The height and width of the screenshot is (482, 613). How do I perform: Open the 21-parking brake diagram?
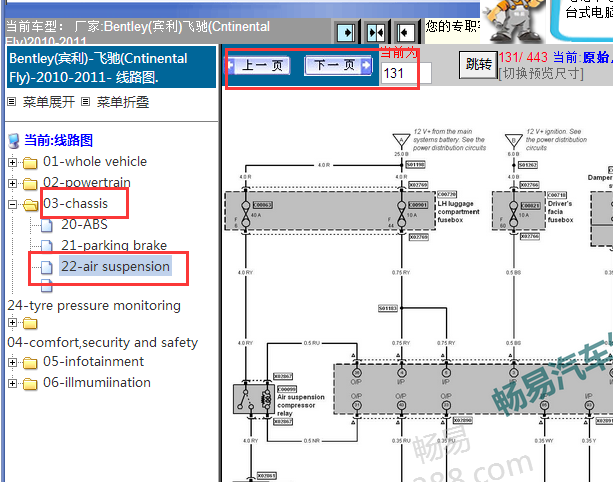coord(114,245)
